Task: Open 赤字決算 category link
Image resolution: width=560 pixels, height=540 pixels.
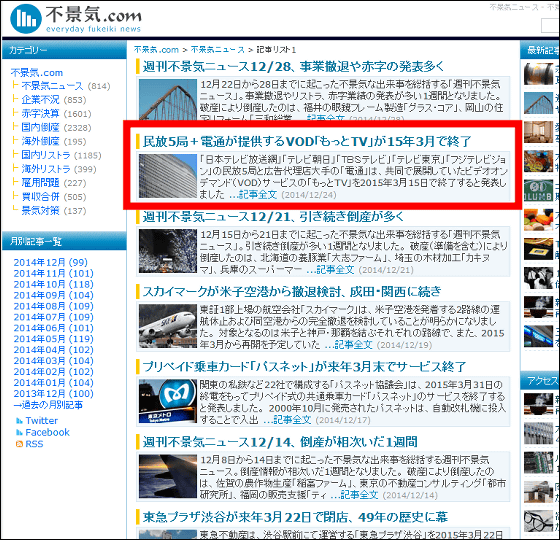Action: (x=40, y=114)
